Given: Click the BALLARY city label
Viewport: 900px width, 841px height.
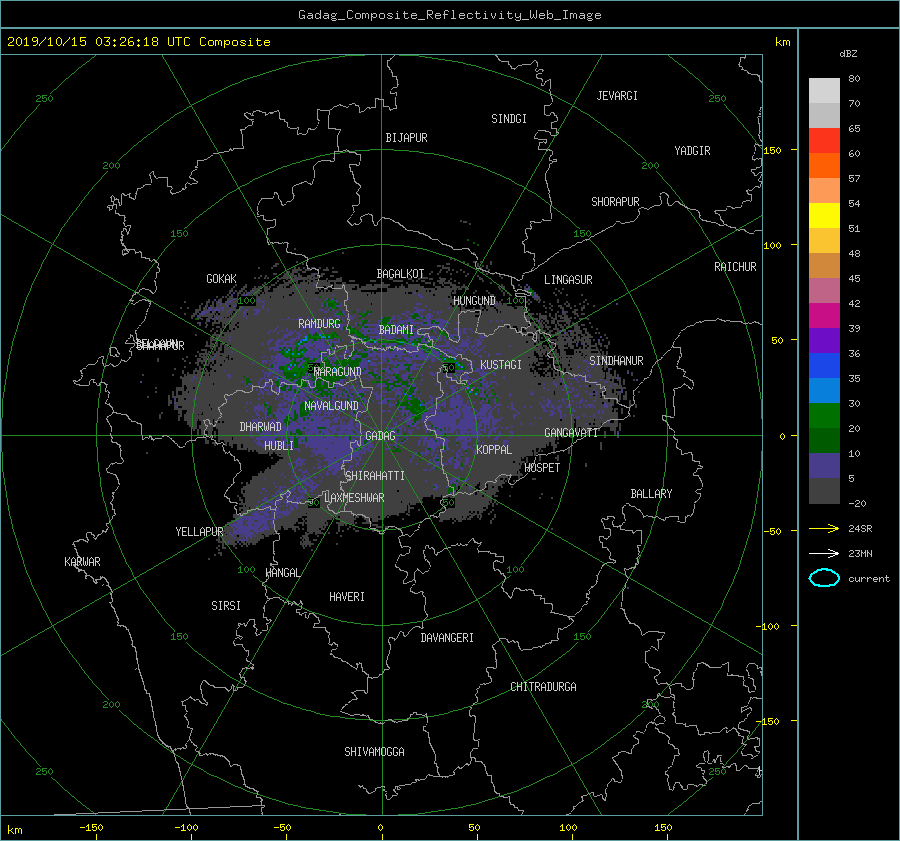Looking at the screenshot, I should coord(651,494).
